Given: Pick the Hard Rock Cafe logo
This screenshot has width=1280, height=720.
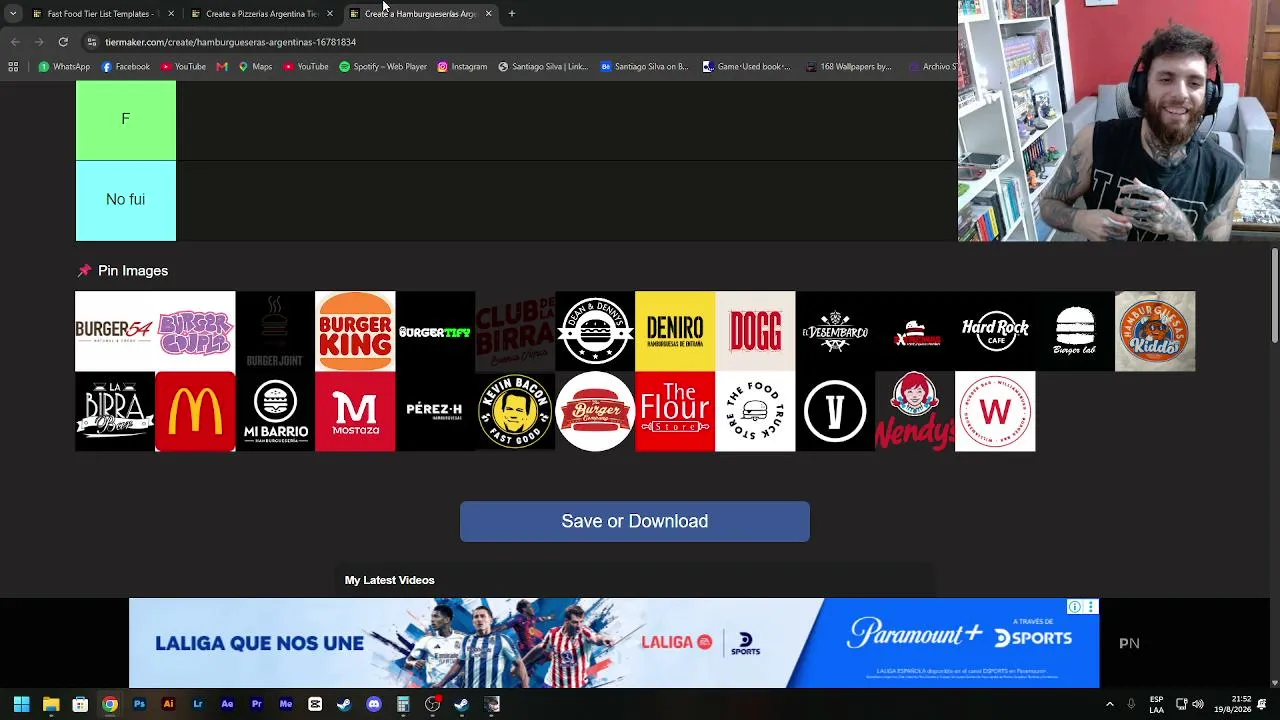Looking at the screenshot, I should pyautogui.click(x=995, y=331).
